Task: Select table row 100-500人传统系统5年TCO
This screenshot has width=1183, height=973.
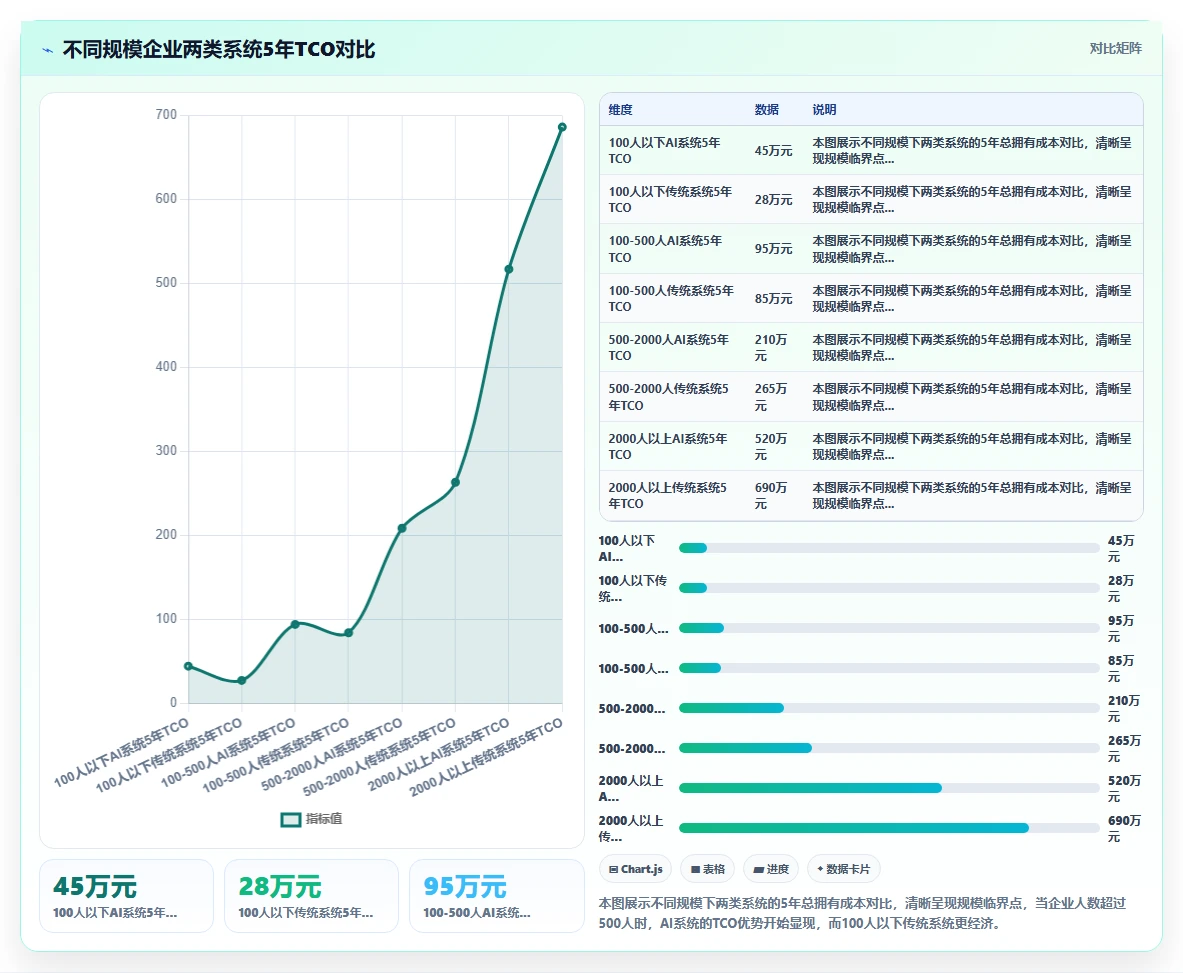Action: click(x=871, y=298)
